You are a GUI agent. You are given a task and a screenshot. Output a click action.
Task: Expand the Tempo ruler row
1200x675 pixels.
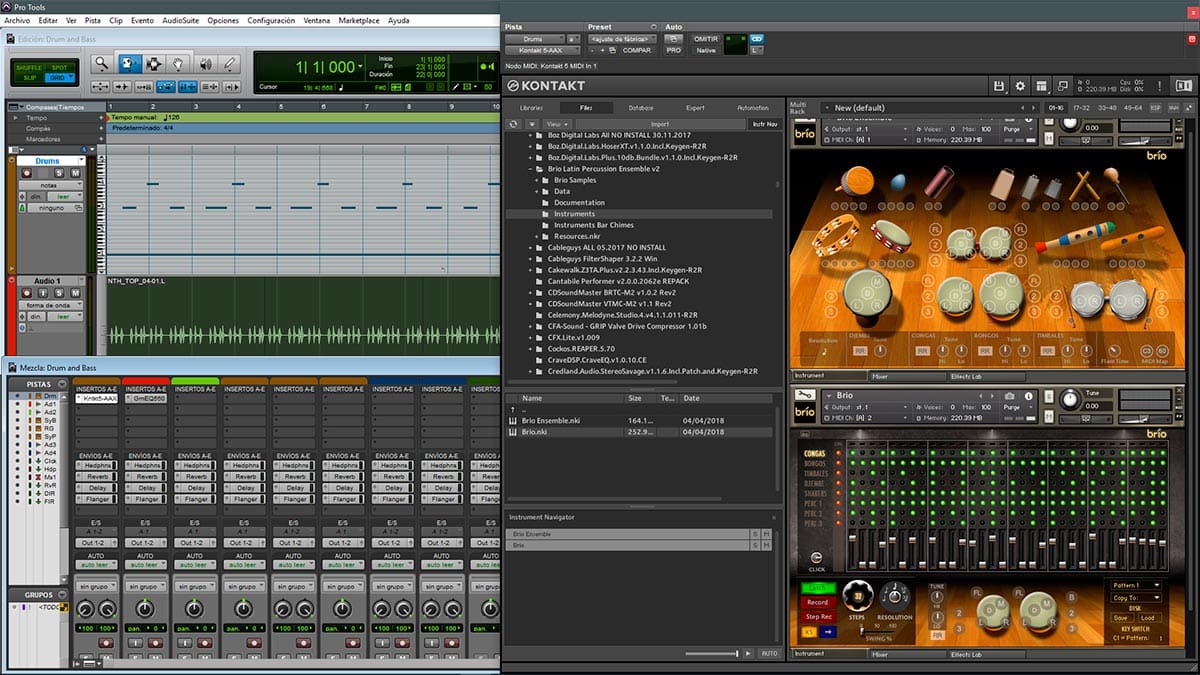(x=15, y=118)
